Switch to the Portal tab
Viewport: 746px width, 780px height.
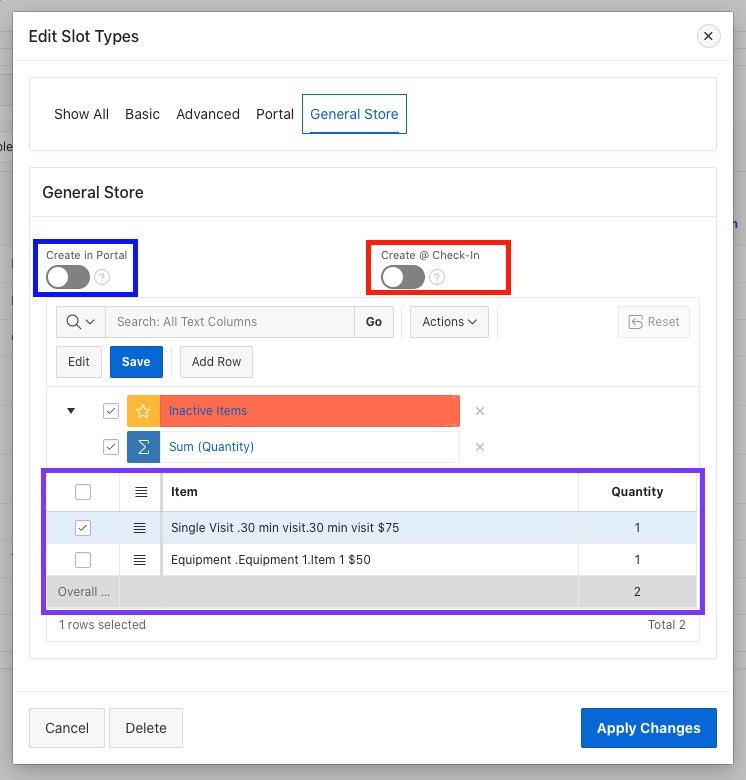pyautogui.click(x=275, y=114)
